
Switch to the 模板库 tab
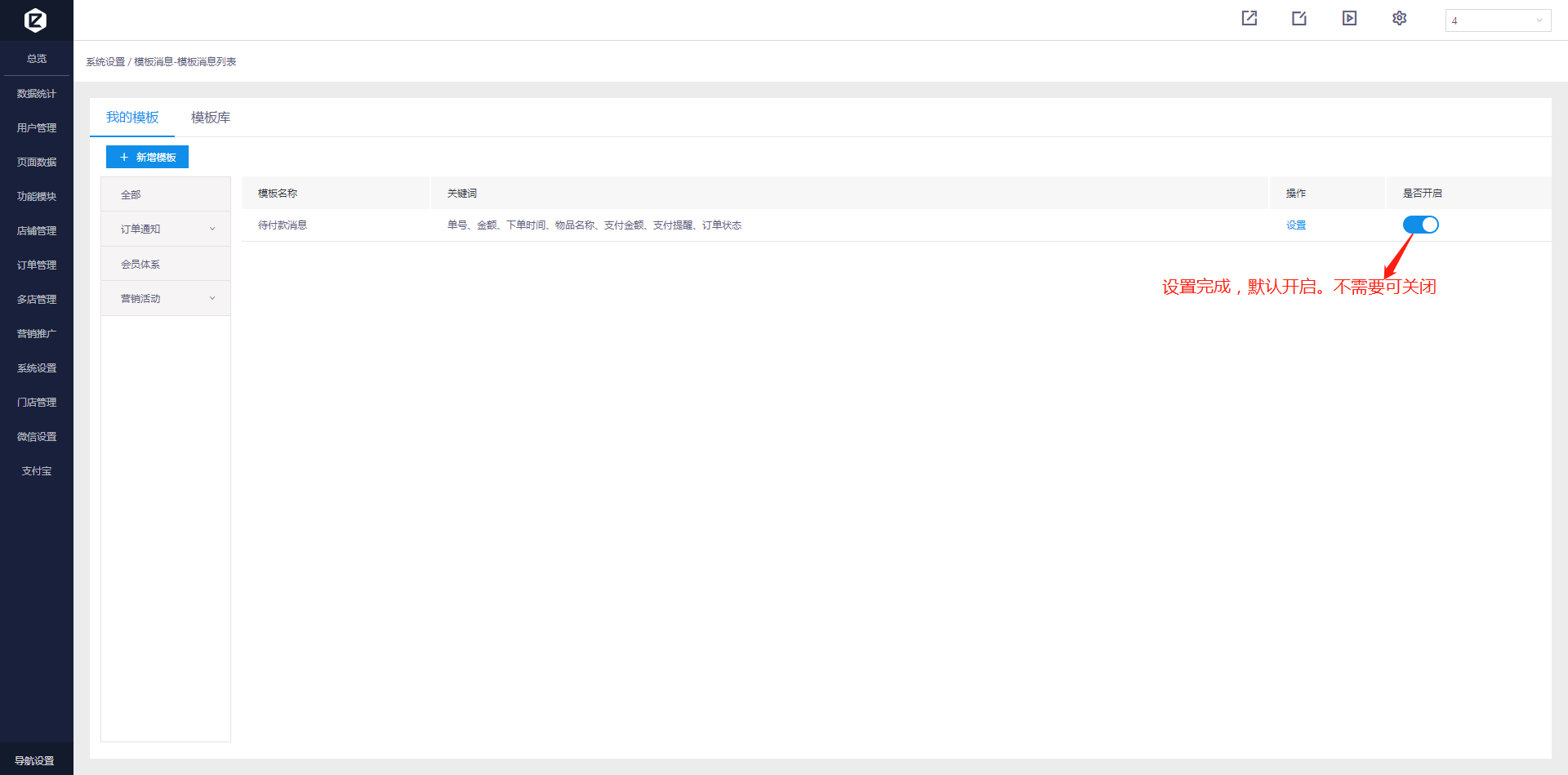click(210, 118)
